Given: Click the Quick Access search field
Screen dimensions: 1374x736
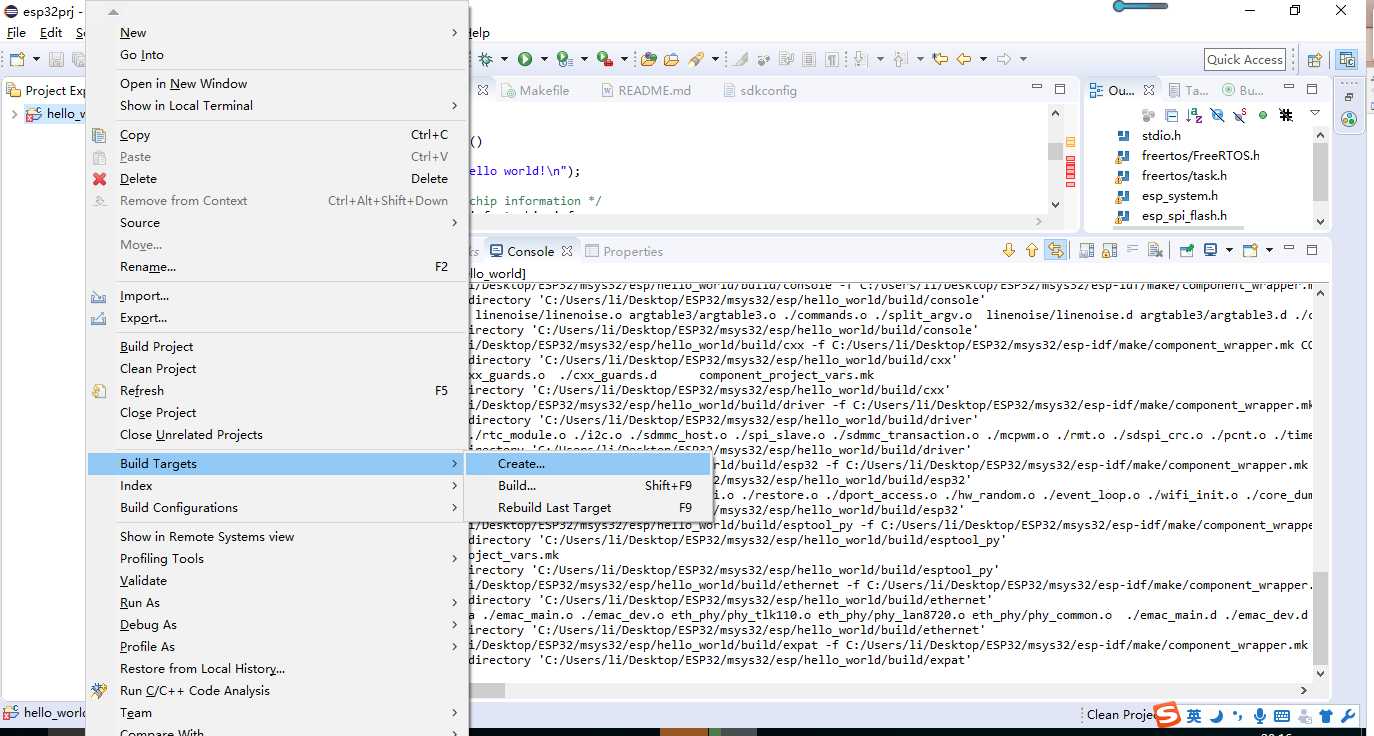Looking at the screenshot, I should (x=1244, y=60).
